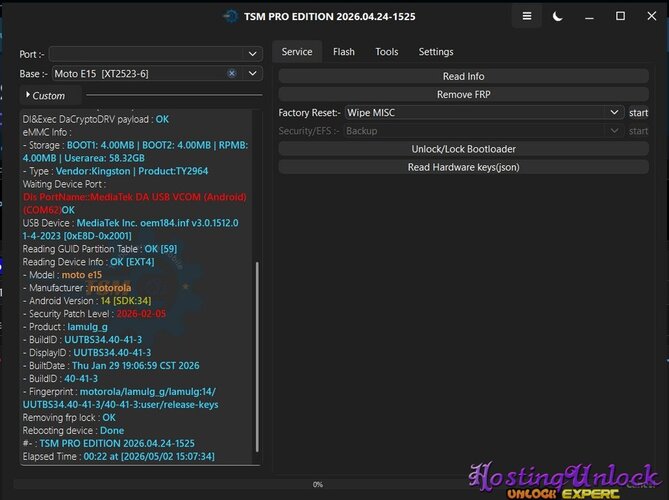Click the manufacturer value 'motorola'

111,288
